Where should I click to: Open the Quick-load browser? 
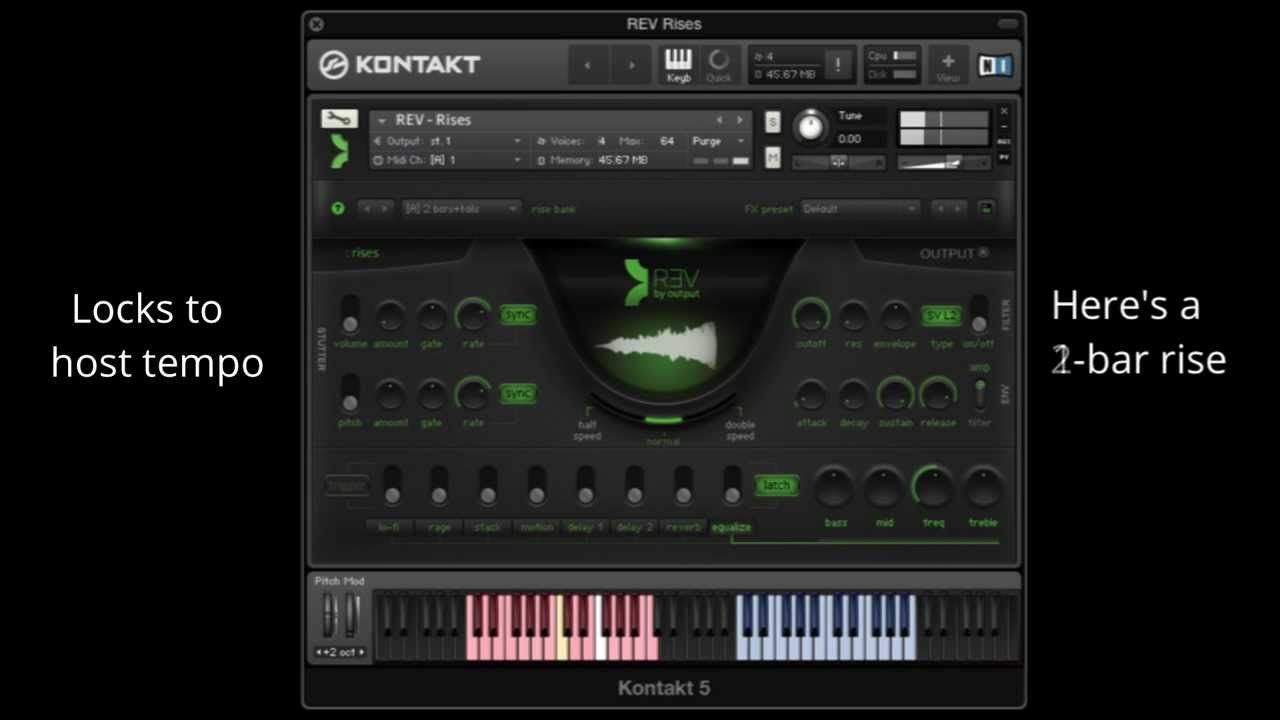(718, 65)
